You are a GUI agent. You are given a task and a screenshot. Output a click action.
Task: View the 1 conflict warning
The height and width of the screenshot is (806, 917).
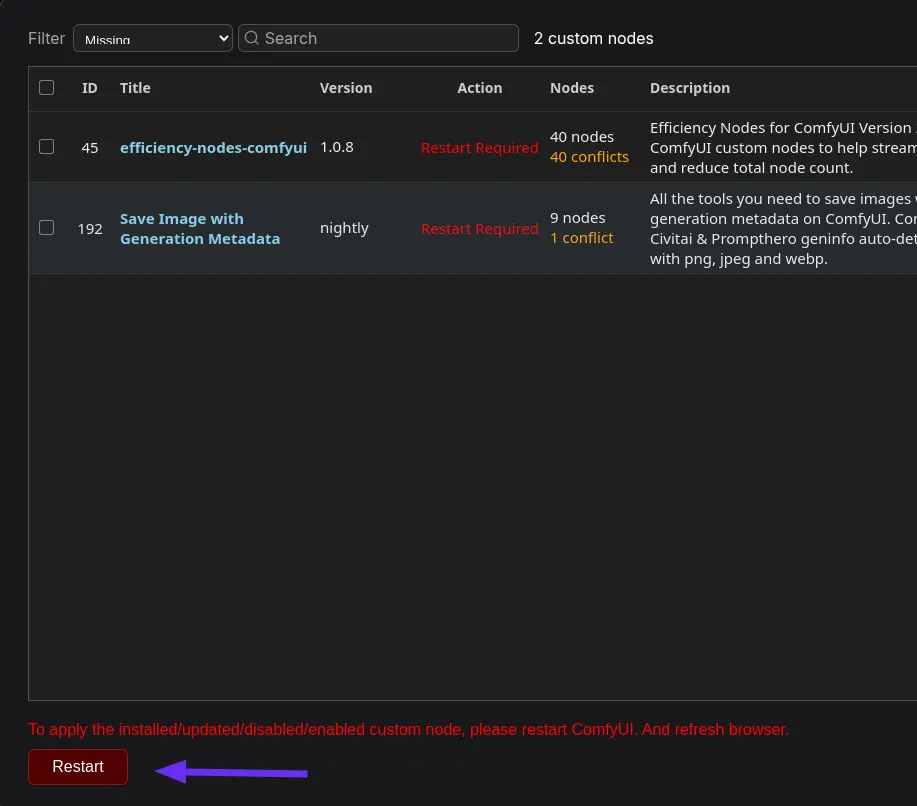click(x=582, y=238)
